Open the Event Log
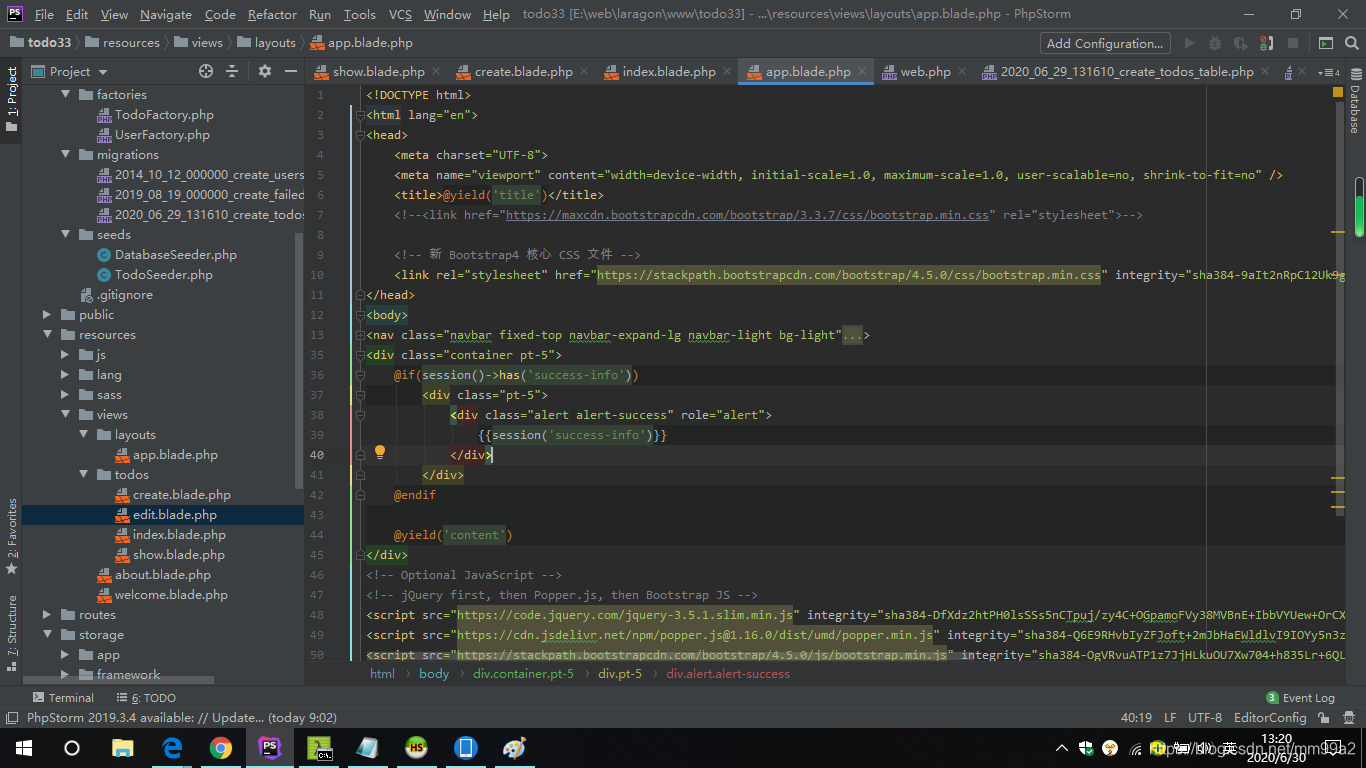 [x=1300, y=698]
